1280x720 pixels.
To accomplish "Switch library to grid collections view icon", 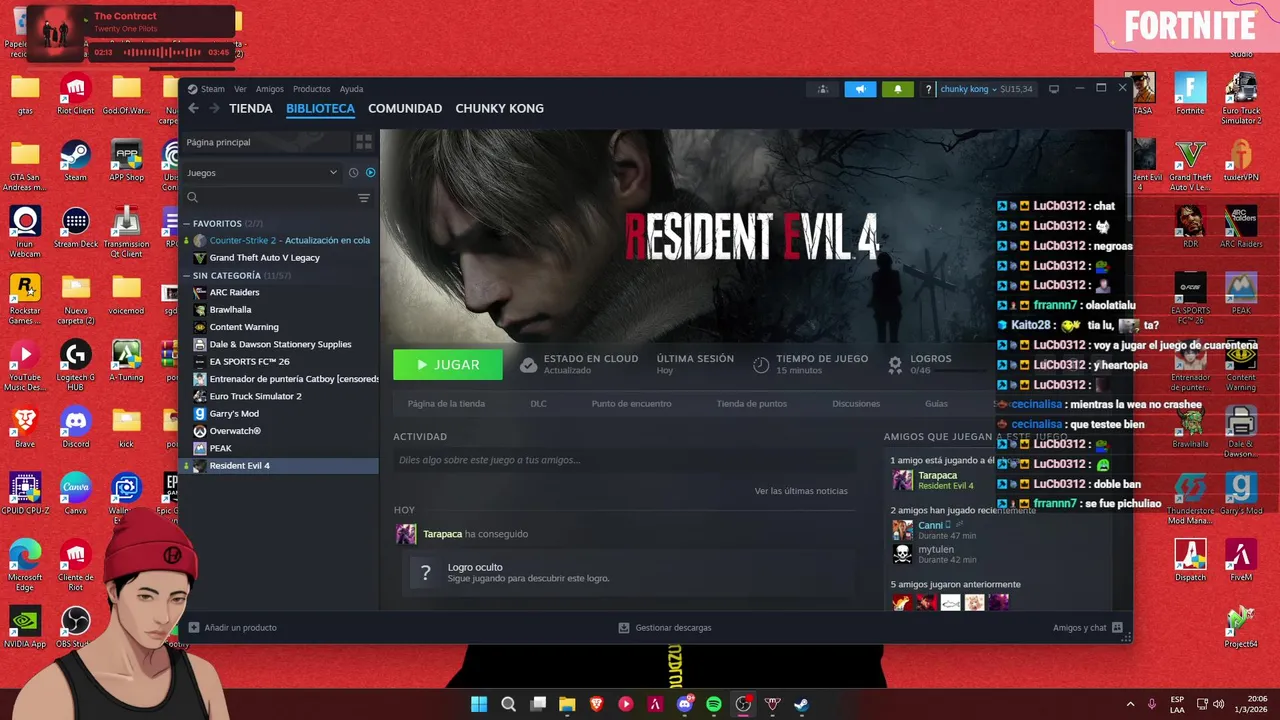I will tap(364, 142).
